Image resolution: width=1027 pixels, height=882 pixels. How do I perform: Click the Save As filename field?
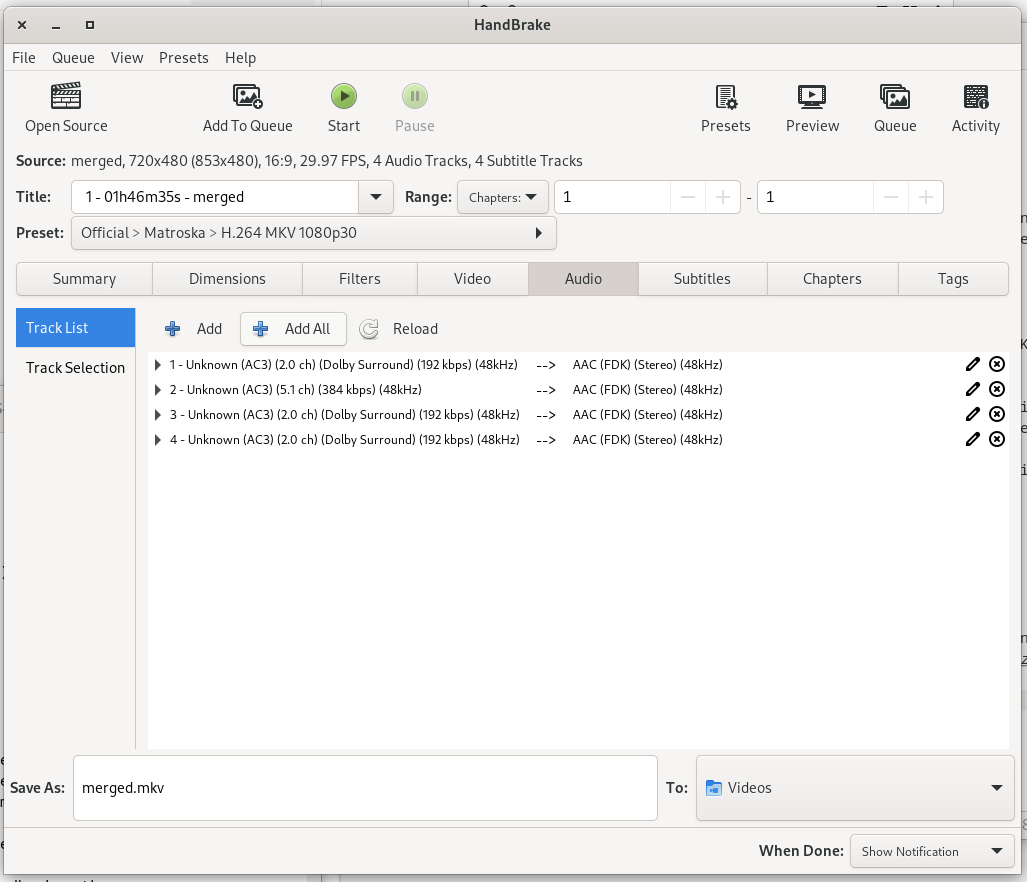(365, 788)
